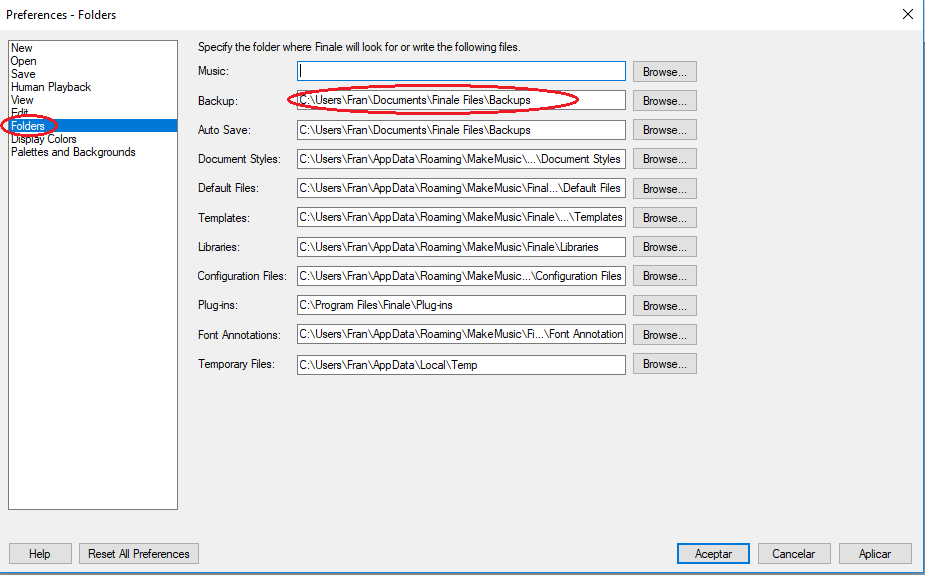
Task: Click the Backup folder path field
Action: [461, 100]
